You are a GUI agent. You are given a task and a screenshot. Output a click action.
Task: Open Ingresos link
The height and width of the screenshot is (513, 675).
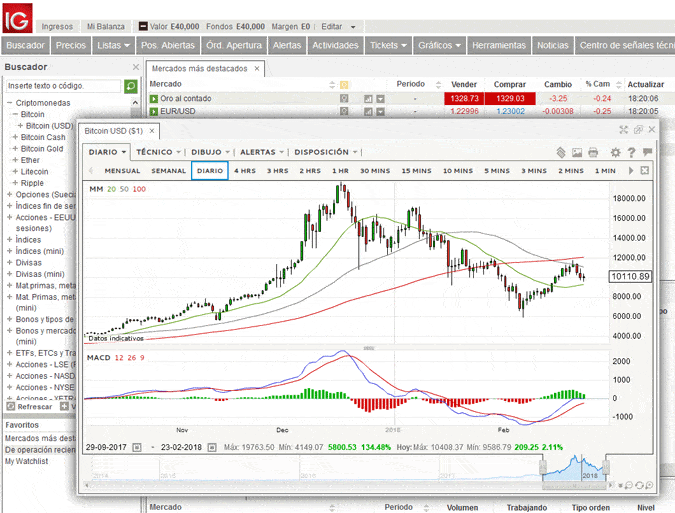(57, 27)
